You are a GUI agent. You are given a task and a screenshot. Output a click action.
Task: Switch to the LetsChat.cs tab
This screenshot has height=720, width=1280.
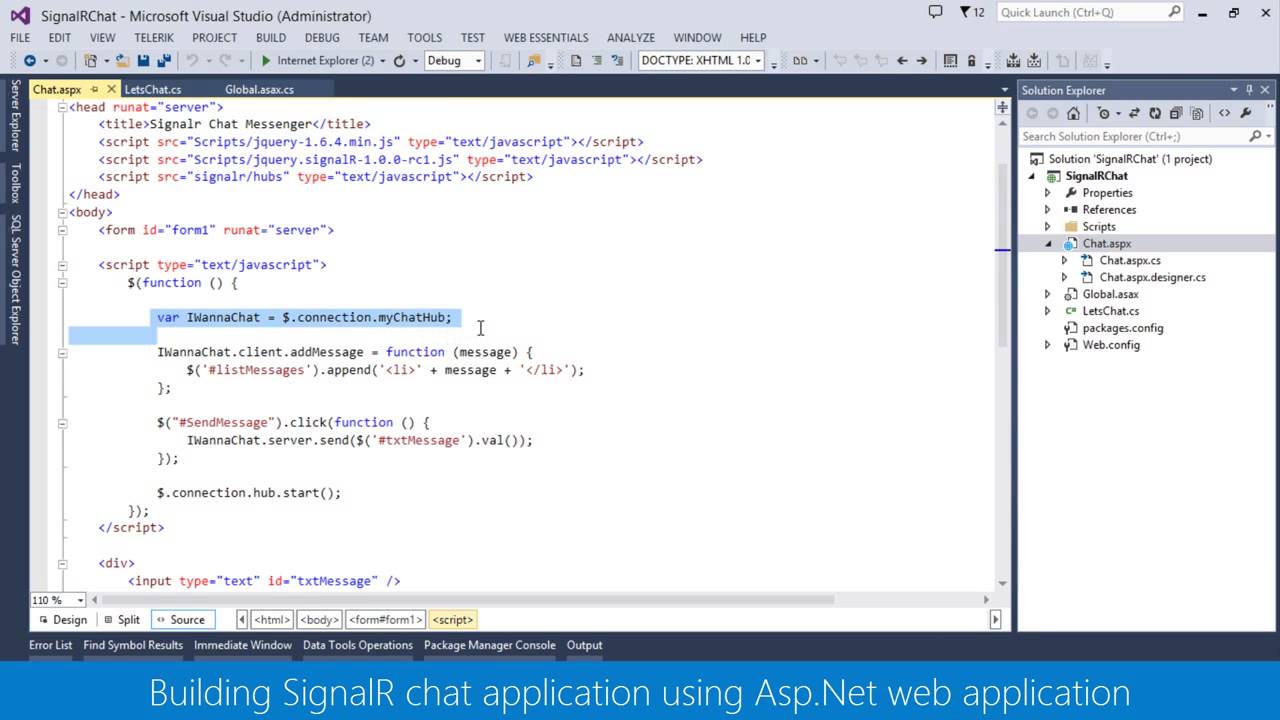[x=153, y=90]
